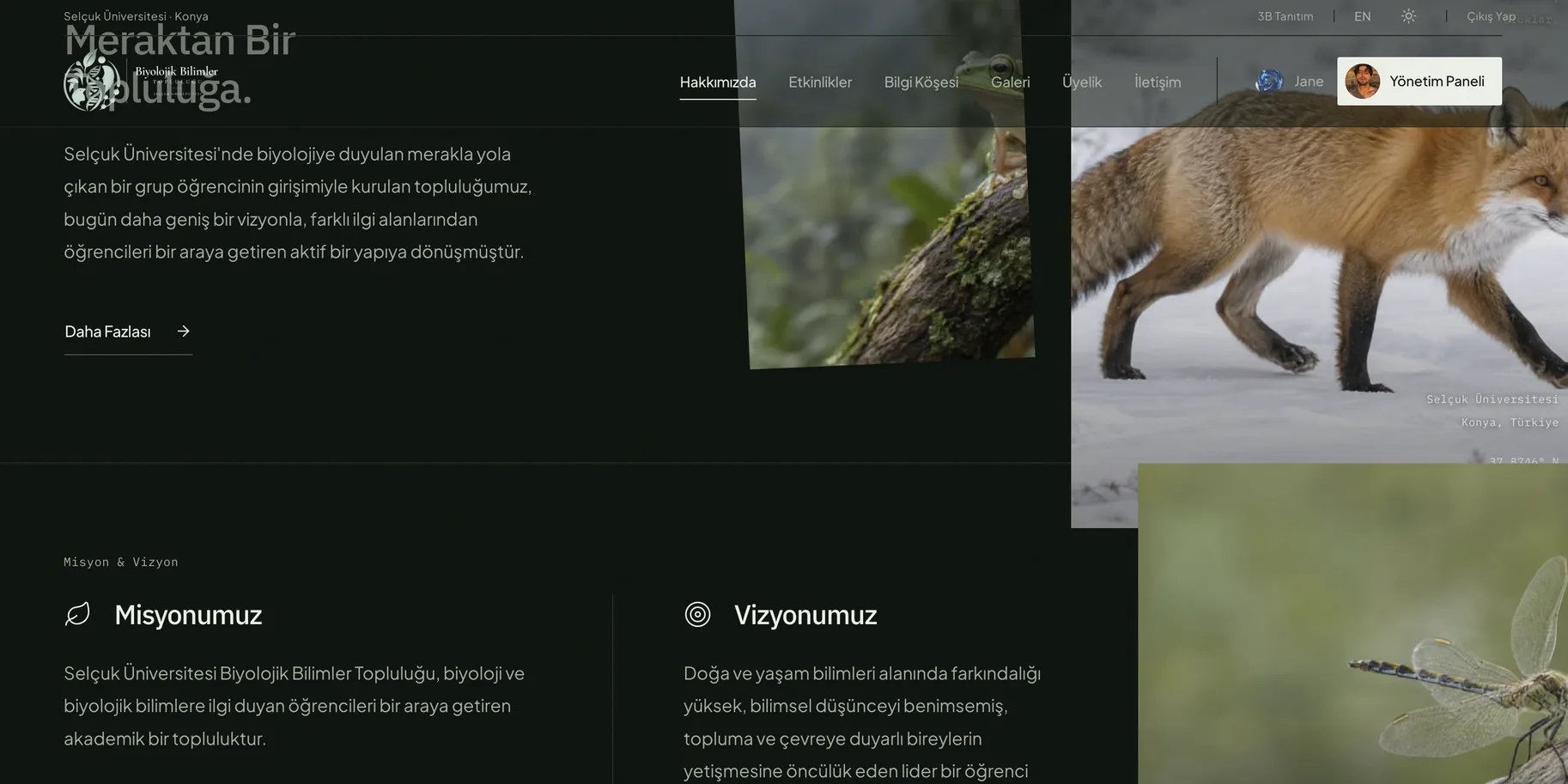Go to Etkinlikler in navigation
Screen dimensions: 1568x784
coord(820,82)
